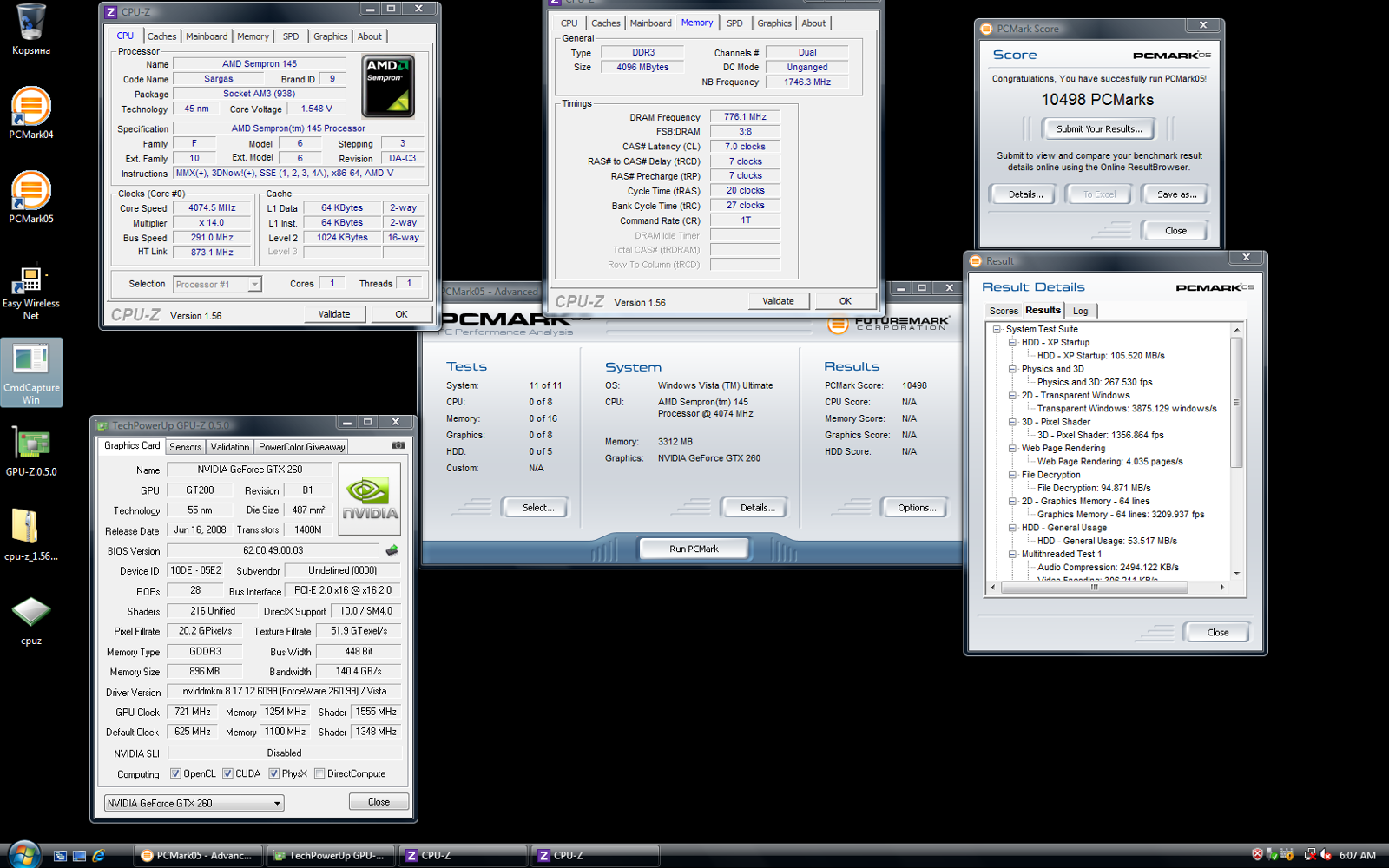The image size is (1389, 868).
Task: Open the Log tab in Result Details
Action: (1080, 311)
